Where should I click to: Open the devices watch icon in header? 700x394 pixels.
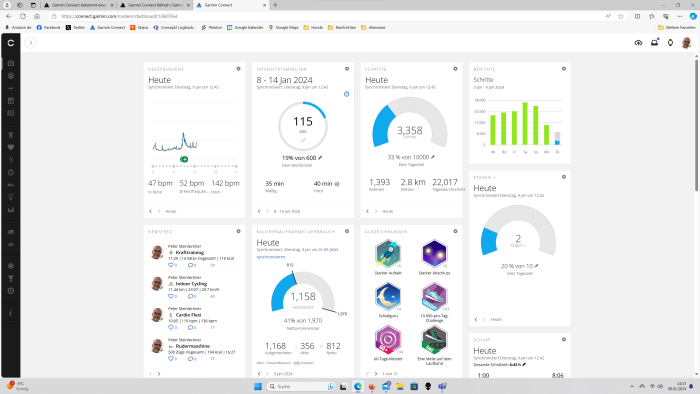[670, 43]
